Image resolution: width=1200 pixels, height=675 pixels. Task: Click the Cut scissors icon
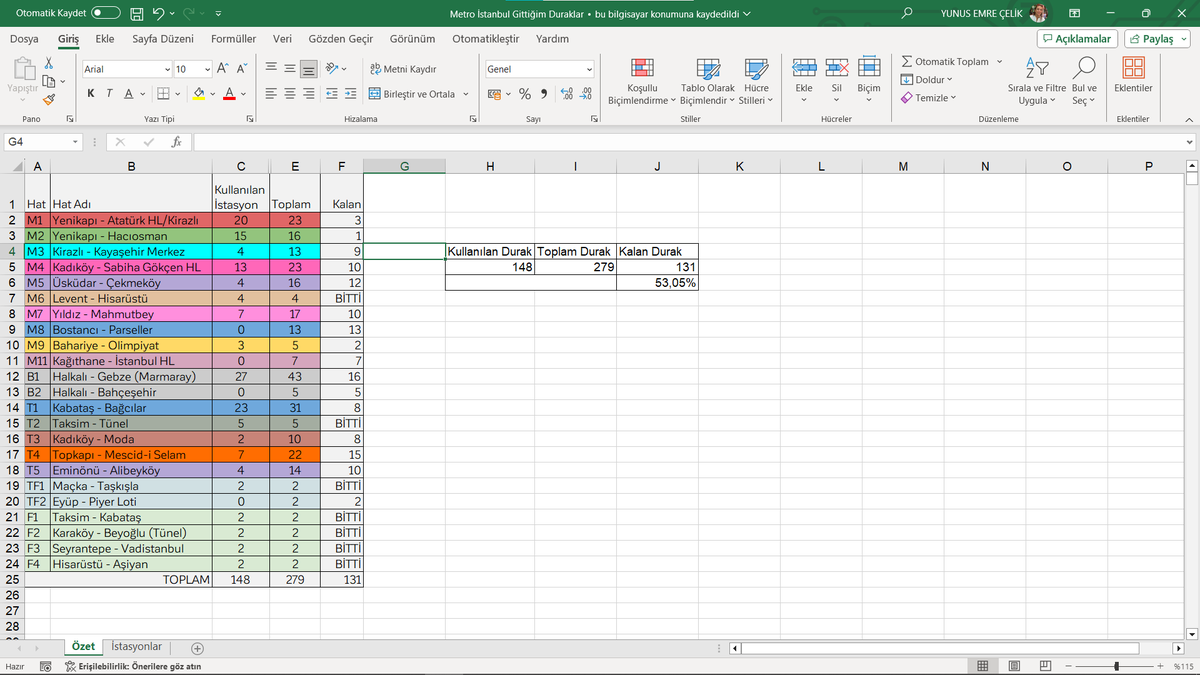[48, 63]
